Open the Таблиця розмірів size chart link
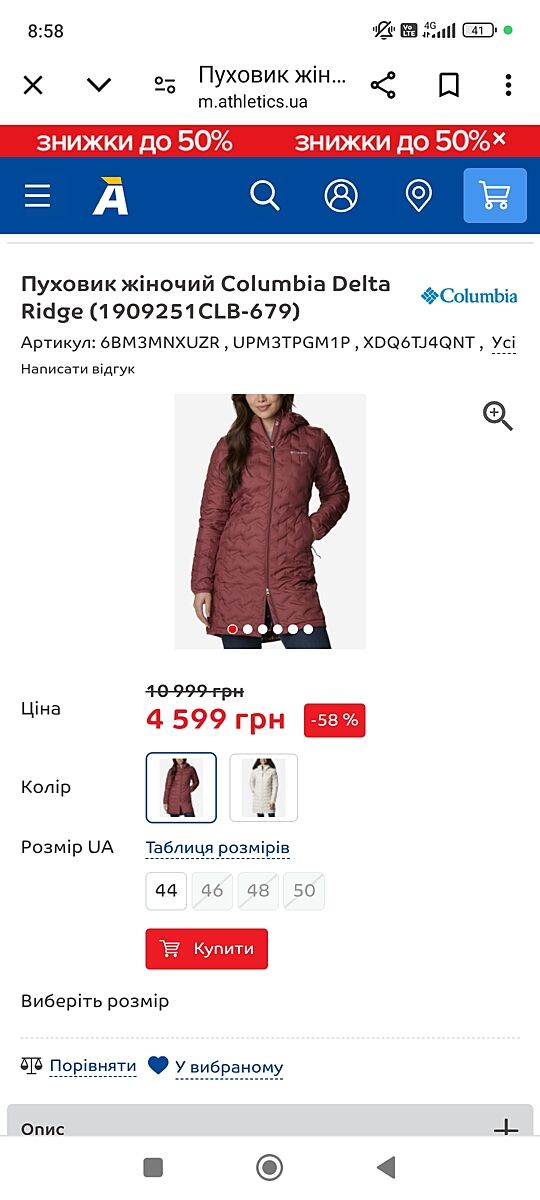This screenshot has height=1200, width=540. click(x=218, y=848)
